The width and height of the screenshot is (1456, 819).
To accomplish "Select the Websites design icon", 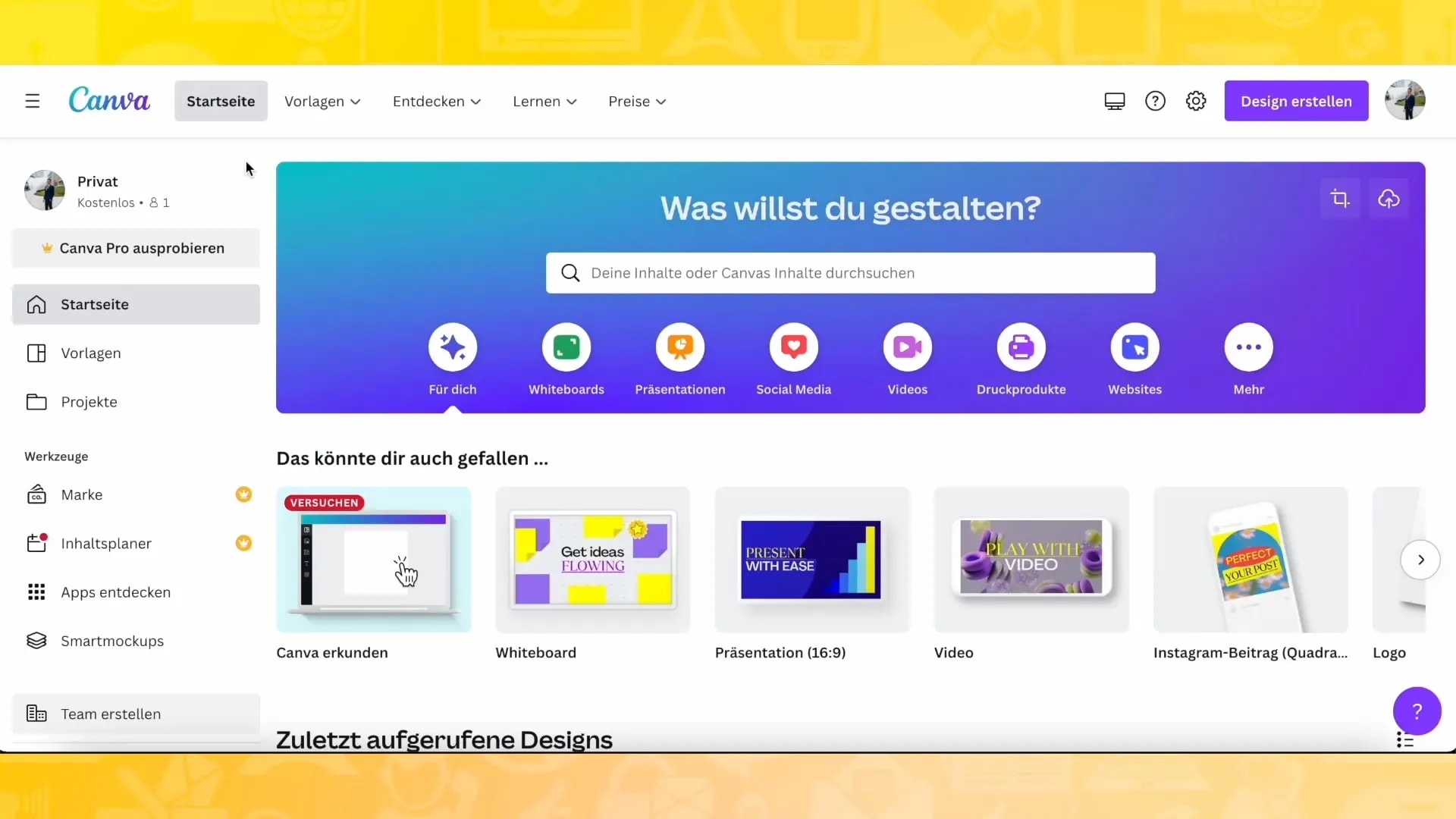I will coord(1134,347).
